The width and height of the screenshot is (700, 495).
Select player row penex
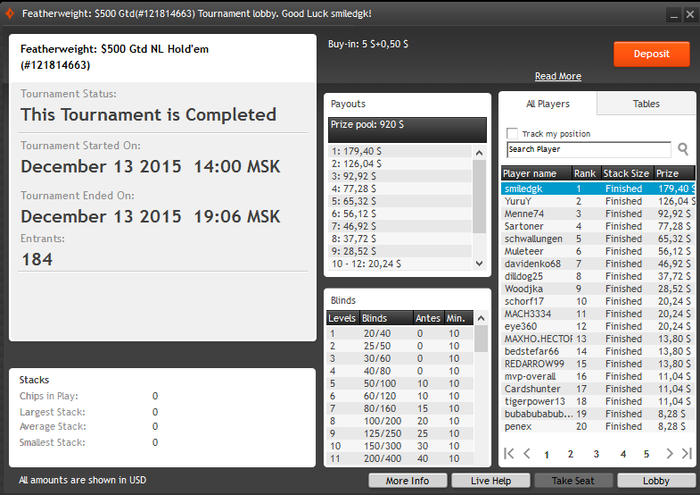(x=598, y=426)
